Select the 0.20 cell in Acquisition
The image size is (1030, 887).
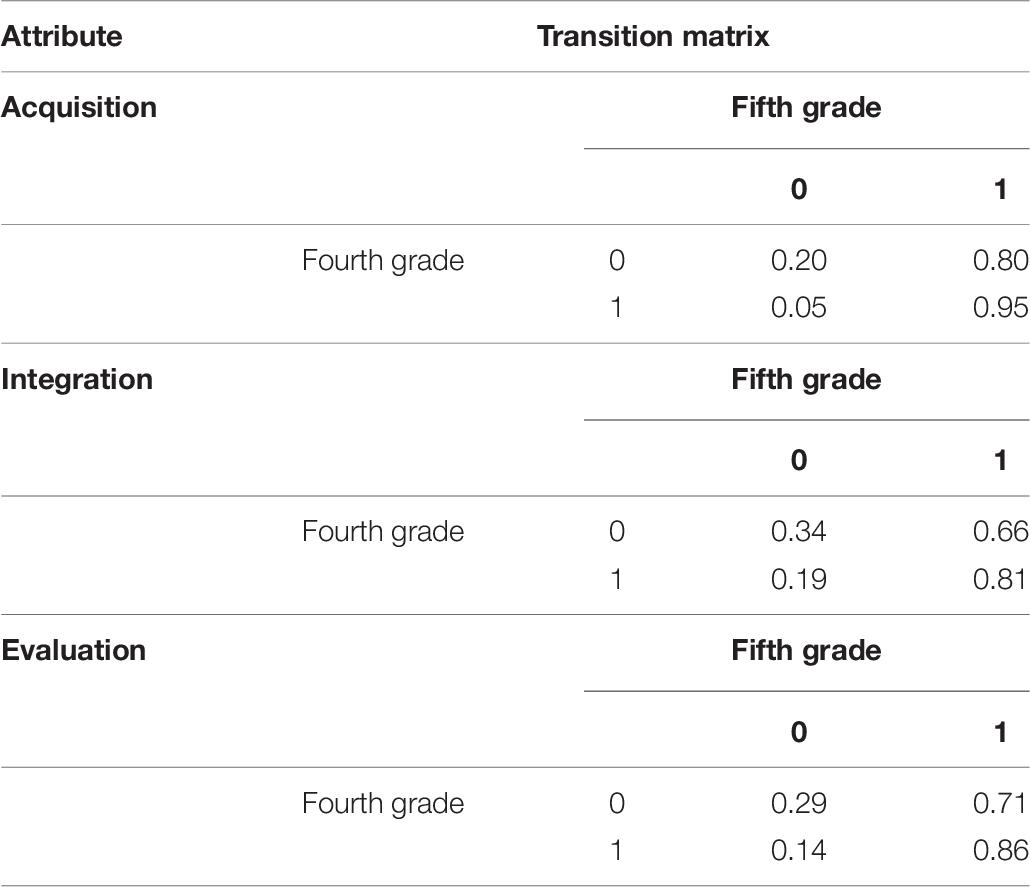tap(799, 261)
